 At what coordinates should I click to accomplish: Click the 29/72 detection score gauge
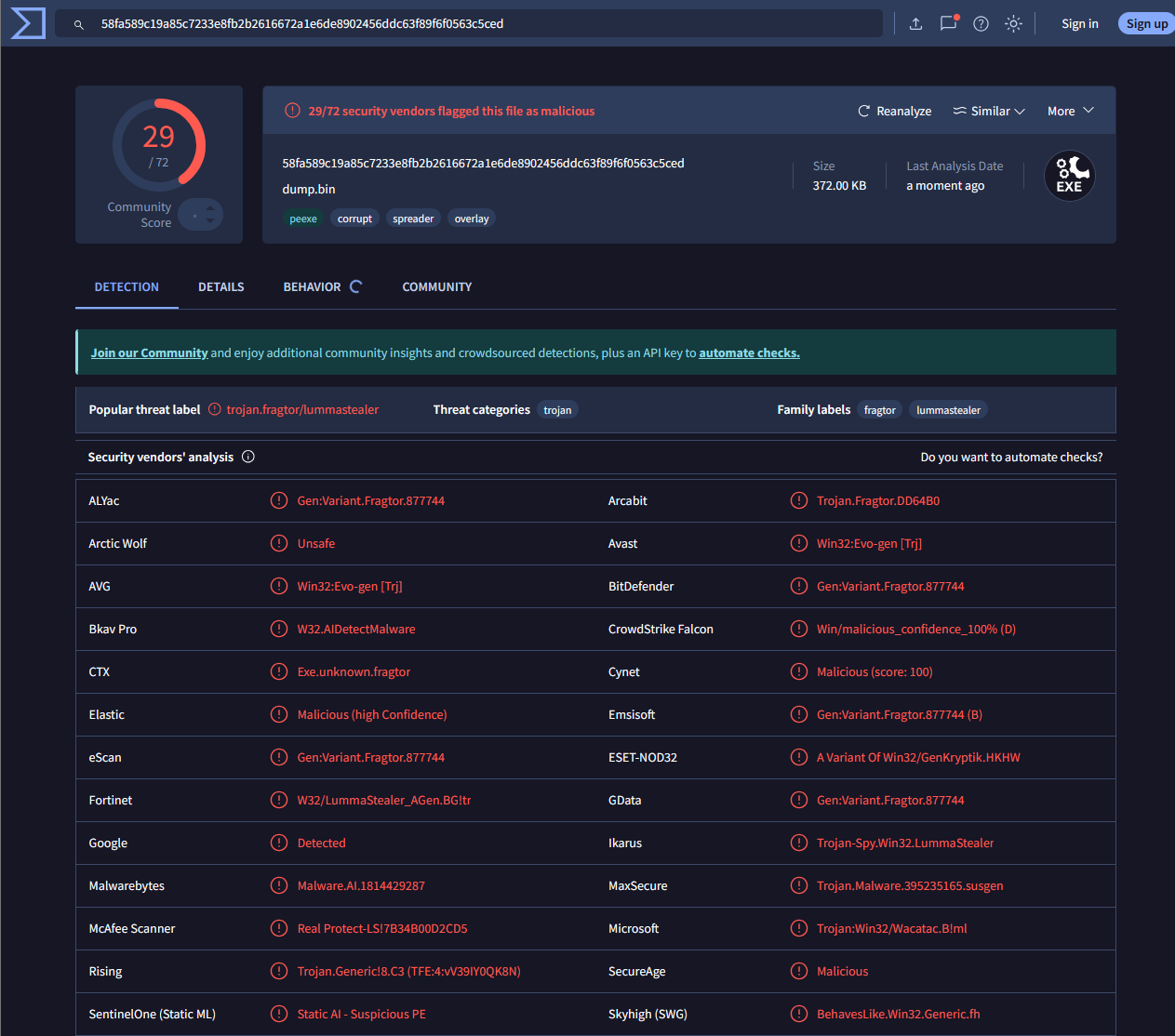(x=159, y=145)
